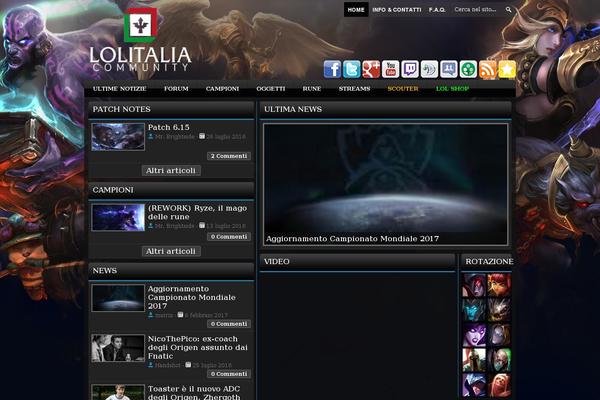Select the green-background bearded champion in Rotazione
The image size is (600, 400).
click(x=499, y=360)
